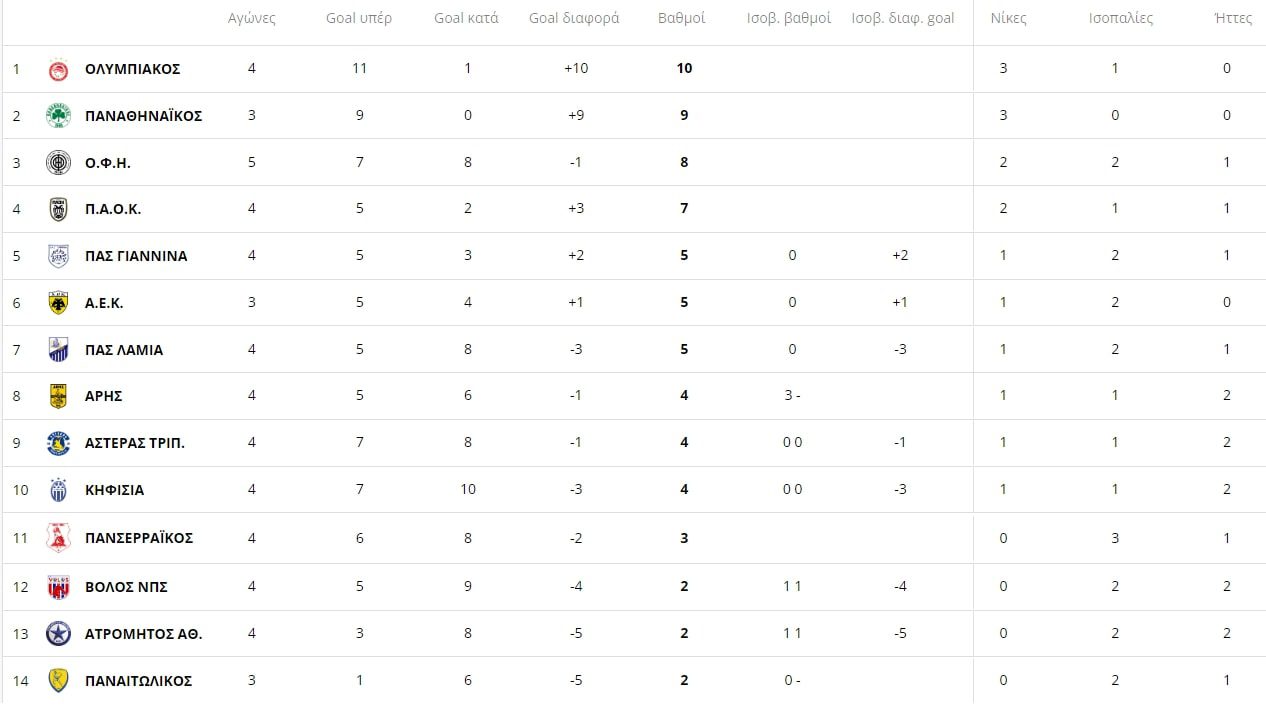Click the Νίκες column header
The image size is (1266, 720).
tap(1008, 18)
